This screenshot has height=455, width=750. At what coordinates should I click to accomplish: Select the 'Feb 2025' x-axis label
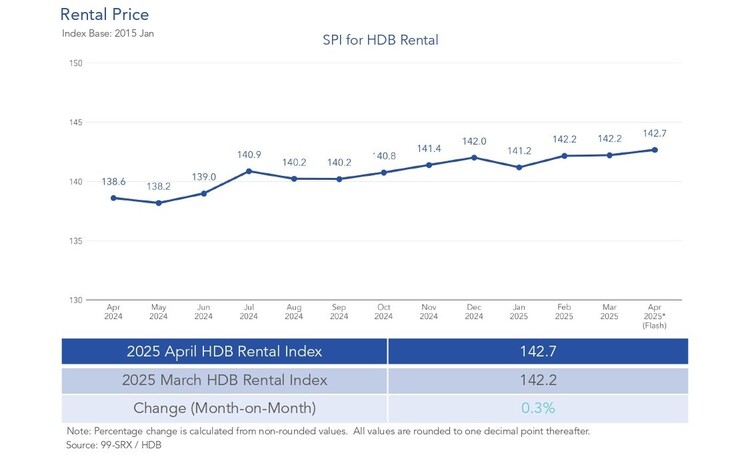coord(564,311)
